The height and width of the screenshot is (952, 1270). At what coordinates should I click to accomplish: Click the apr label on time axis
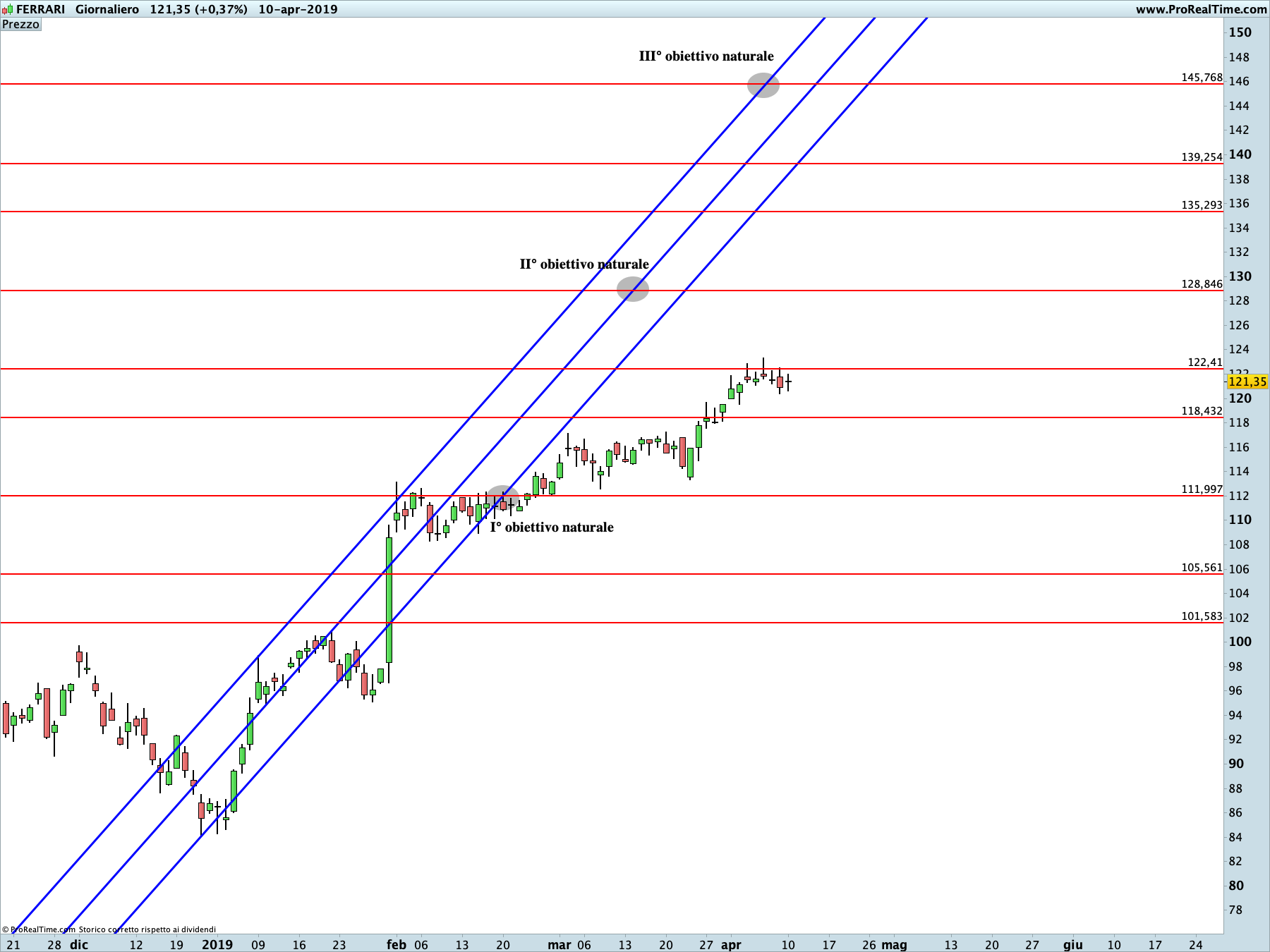click(731, 944)
